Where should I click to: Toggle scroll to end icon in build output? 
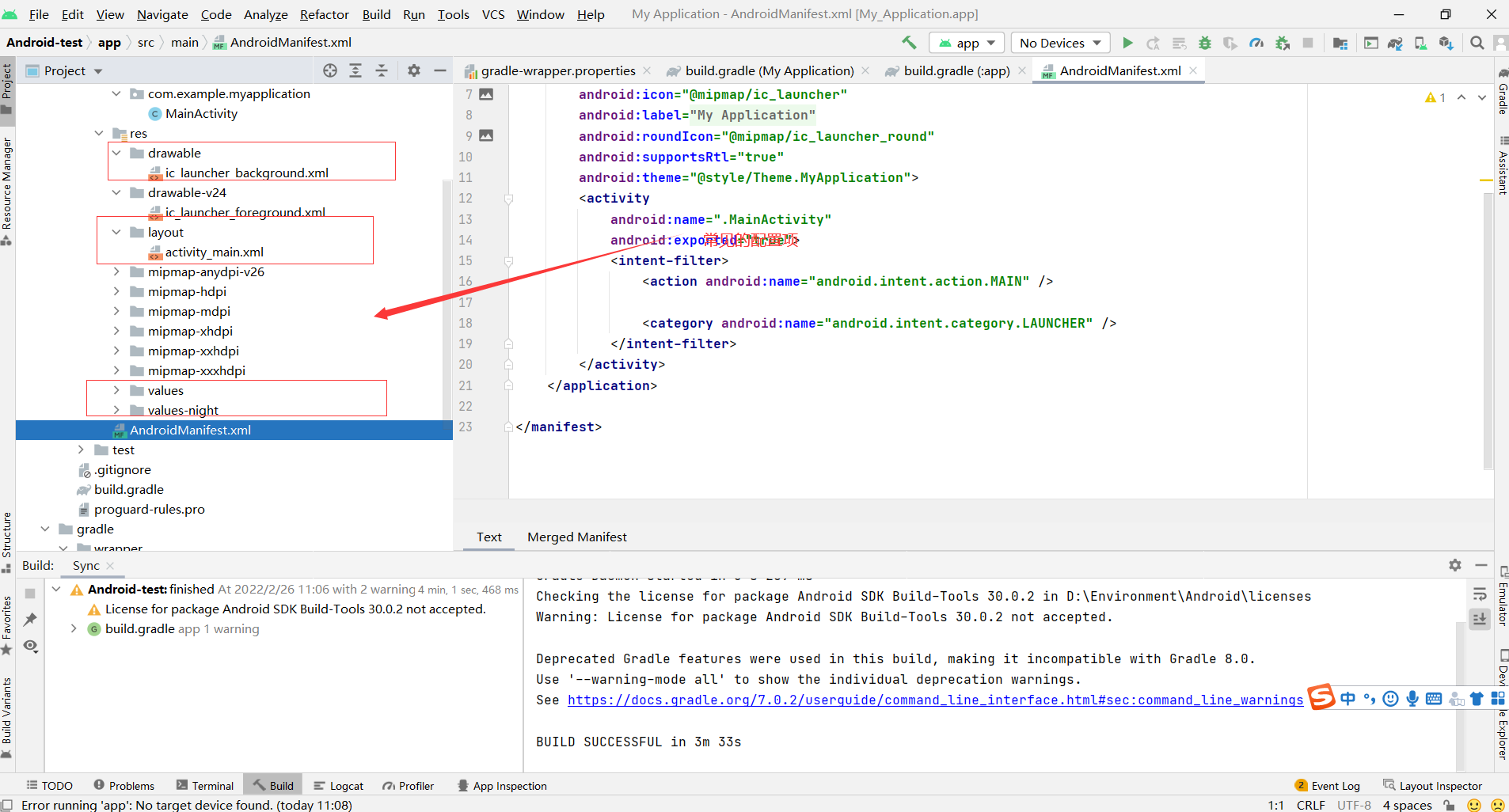point(1479,619)
